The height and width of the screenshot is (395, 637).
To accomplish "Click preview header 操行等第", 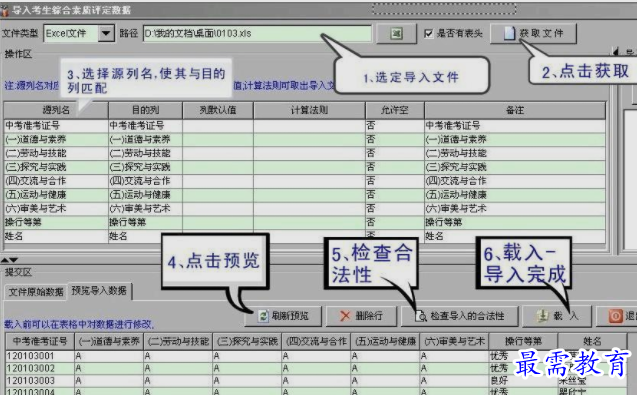I will (x=523, y=341).
